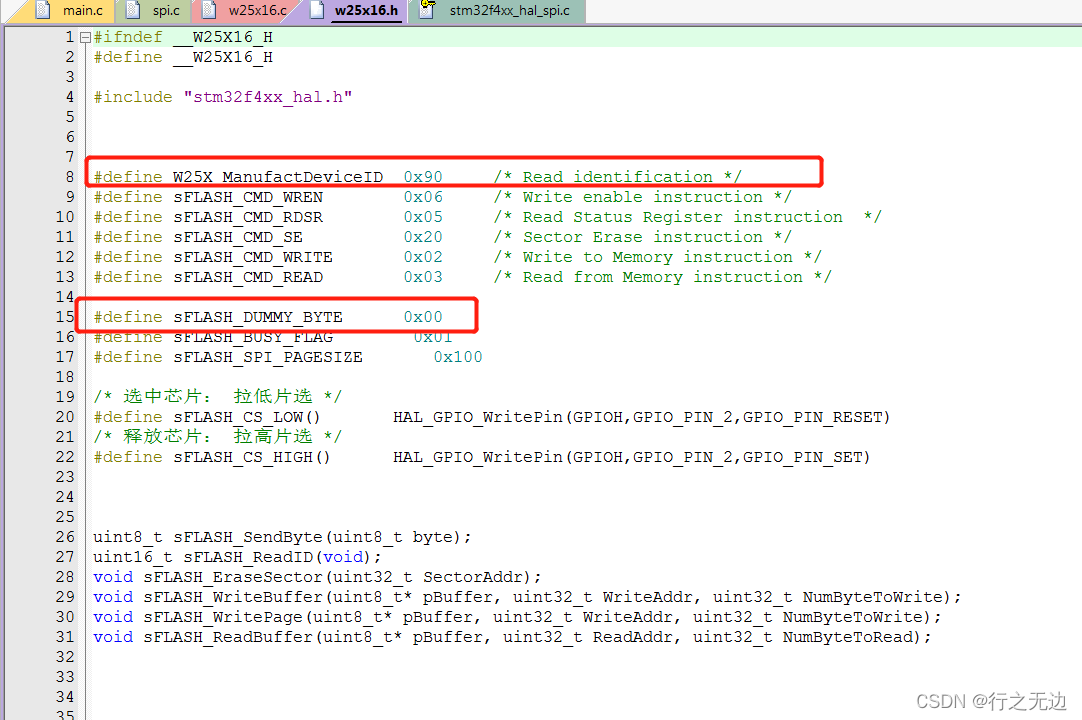1082x720 pixels.
Task: Click the 0x05 value
Action: pyautogui.click(x=423, y=217)
